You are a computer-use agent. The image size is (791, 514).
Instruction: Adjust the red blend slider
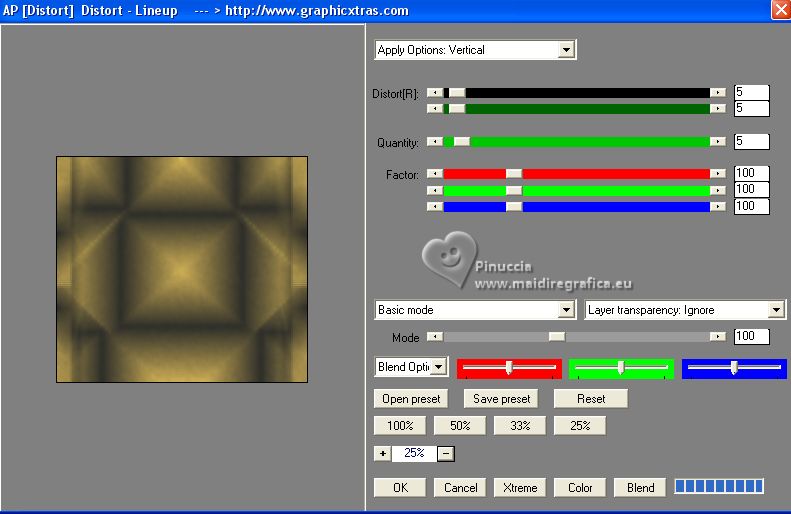click(509, 368)
